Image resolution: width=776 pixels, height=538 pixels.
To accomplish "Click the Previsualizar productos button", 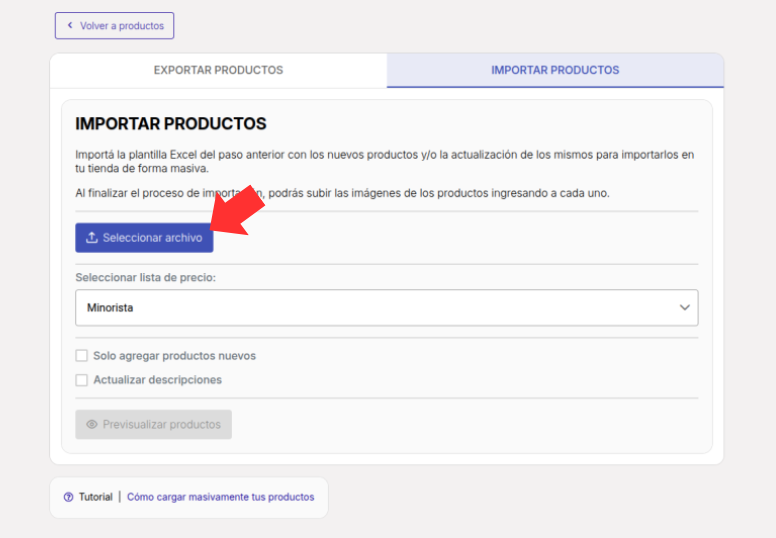I will pos(153,425).
